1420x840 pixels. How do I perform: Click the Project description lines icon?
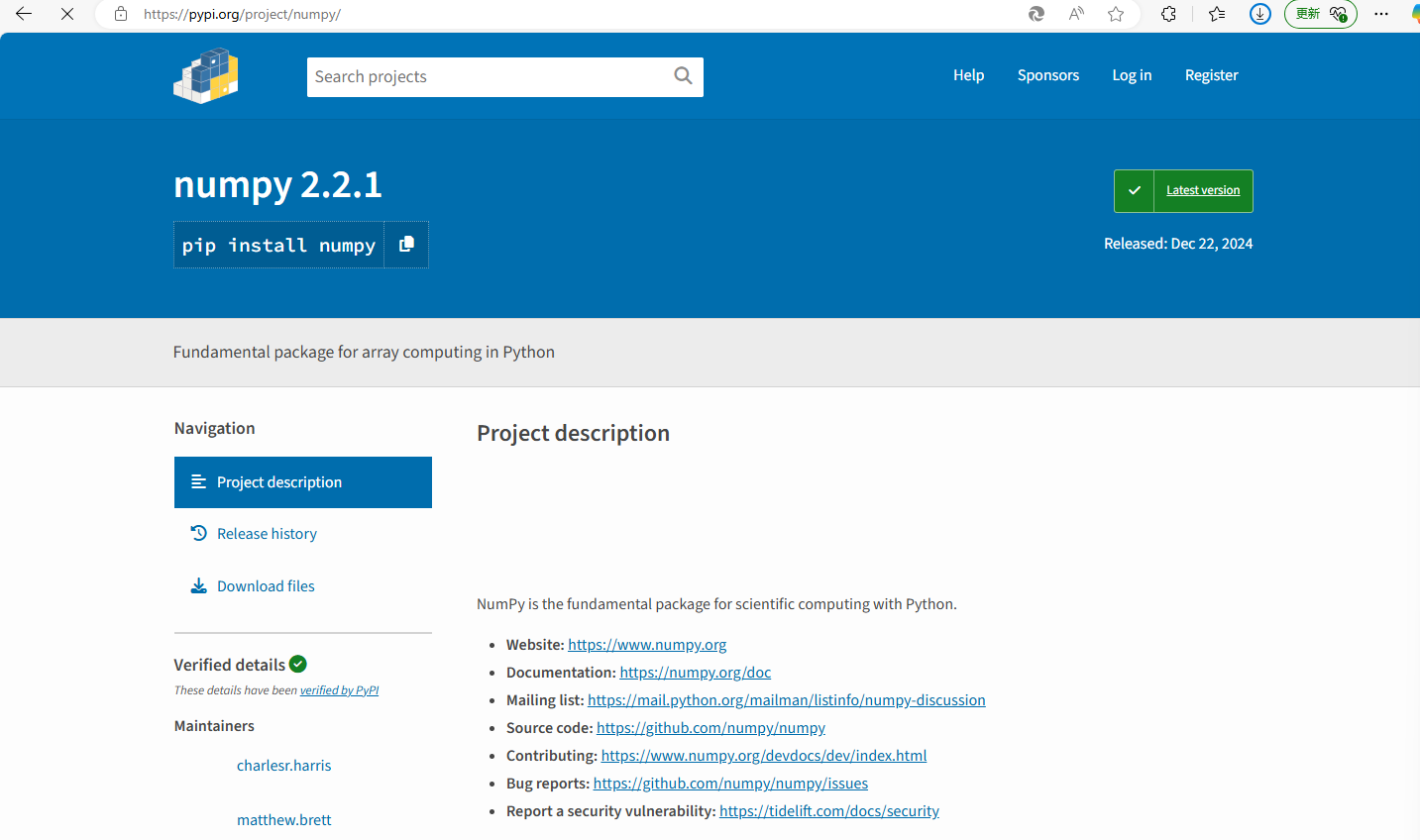click(199, 481)
